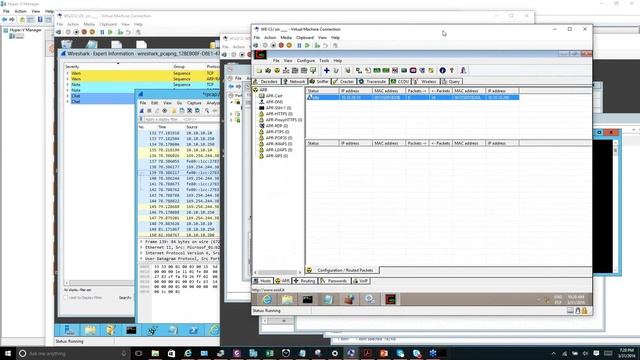640x360 pixels.
Task: Expand second Chat row in Expert Information
Action: point(68,101)
